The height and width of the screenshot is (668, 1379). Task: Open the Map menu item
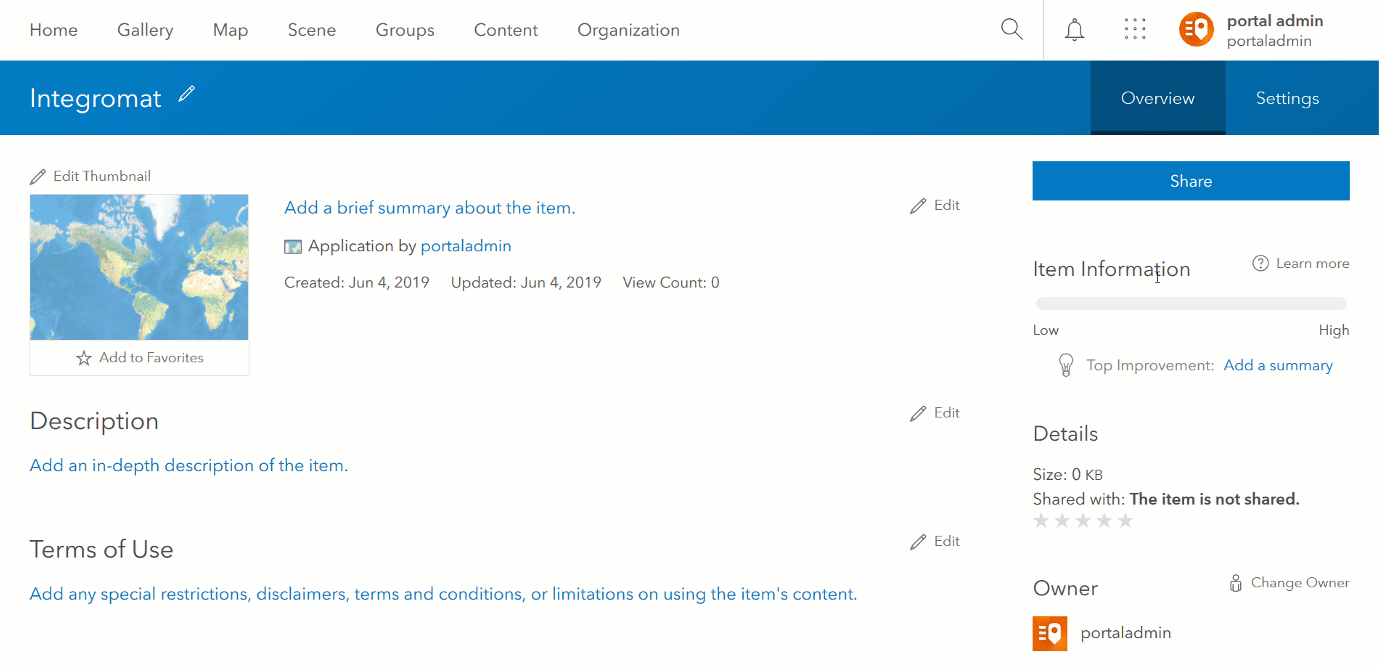click(x=230, y=30)
